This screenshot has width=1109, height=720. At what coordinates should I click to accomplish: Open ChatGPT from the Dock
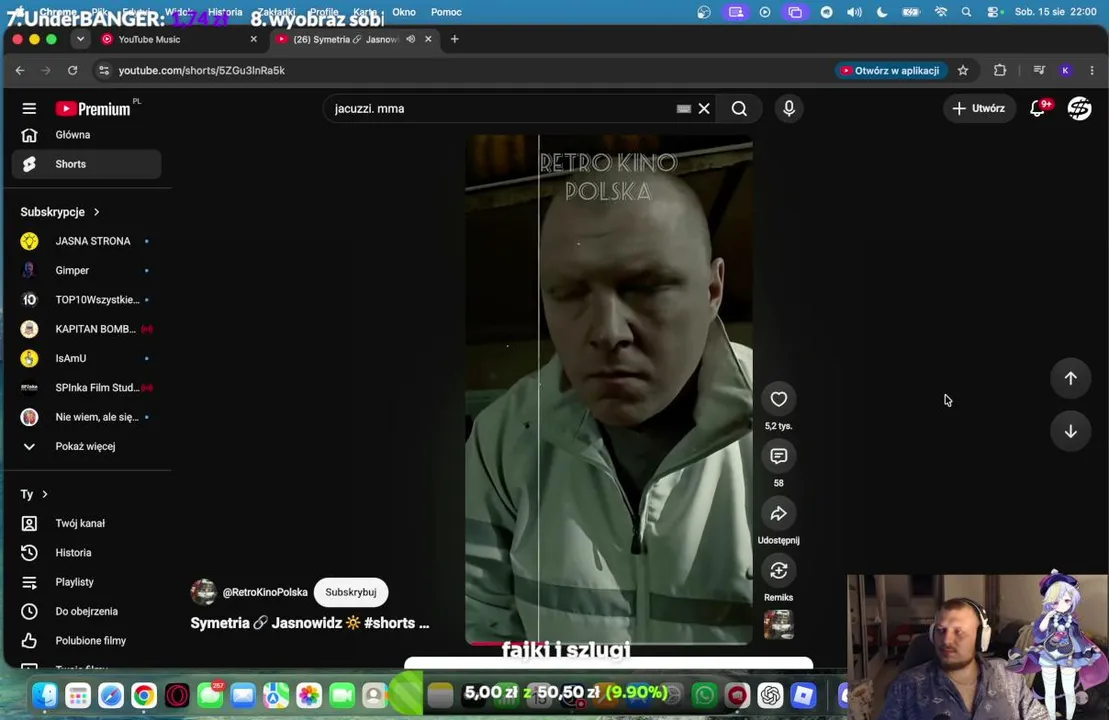(x=770, y=696)
